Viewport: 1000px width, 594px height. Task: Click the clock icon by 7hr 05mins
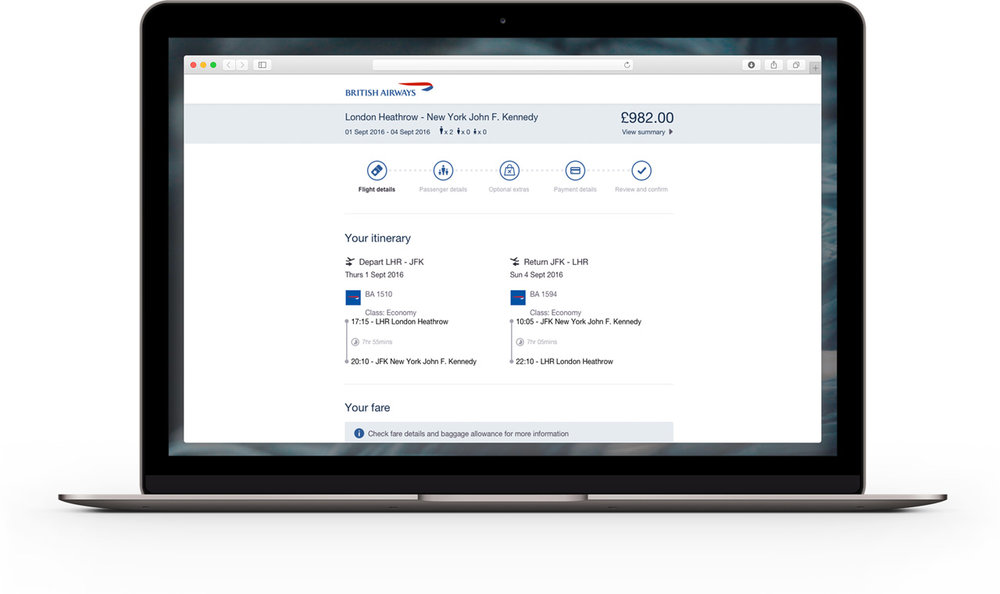[520, 342]
